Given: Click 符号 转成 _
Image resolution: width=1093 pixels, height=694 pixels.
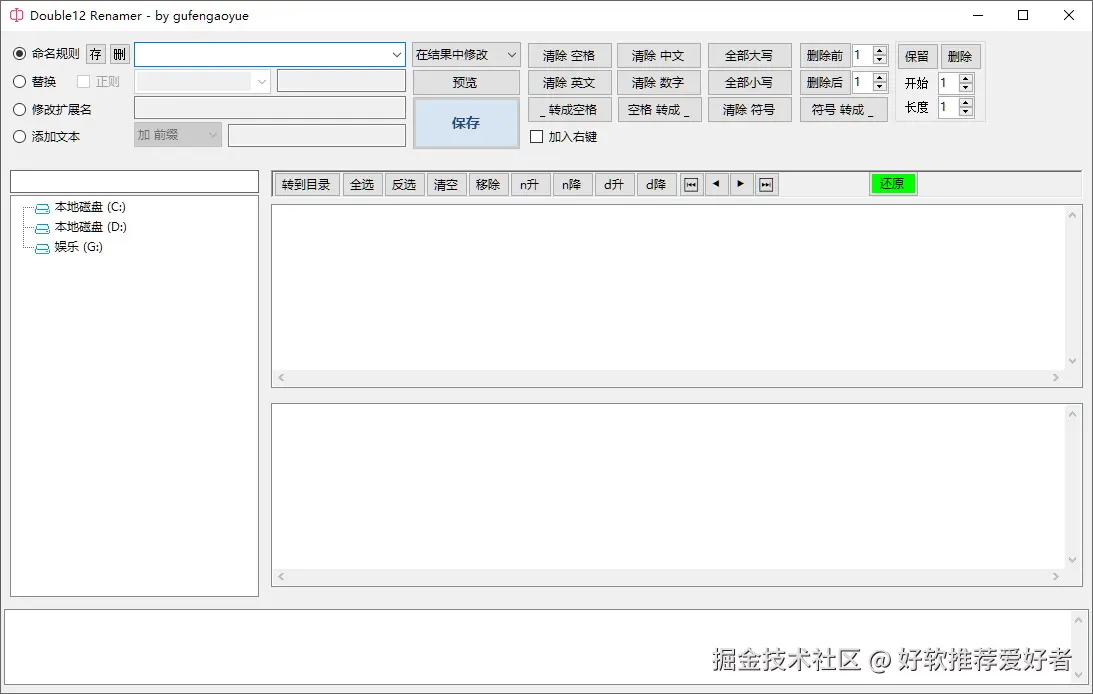Looking at the screenshot, I should click(843, 109).
